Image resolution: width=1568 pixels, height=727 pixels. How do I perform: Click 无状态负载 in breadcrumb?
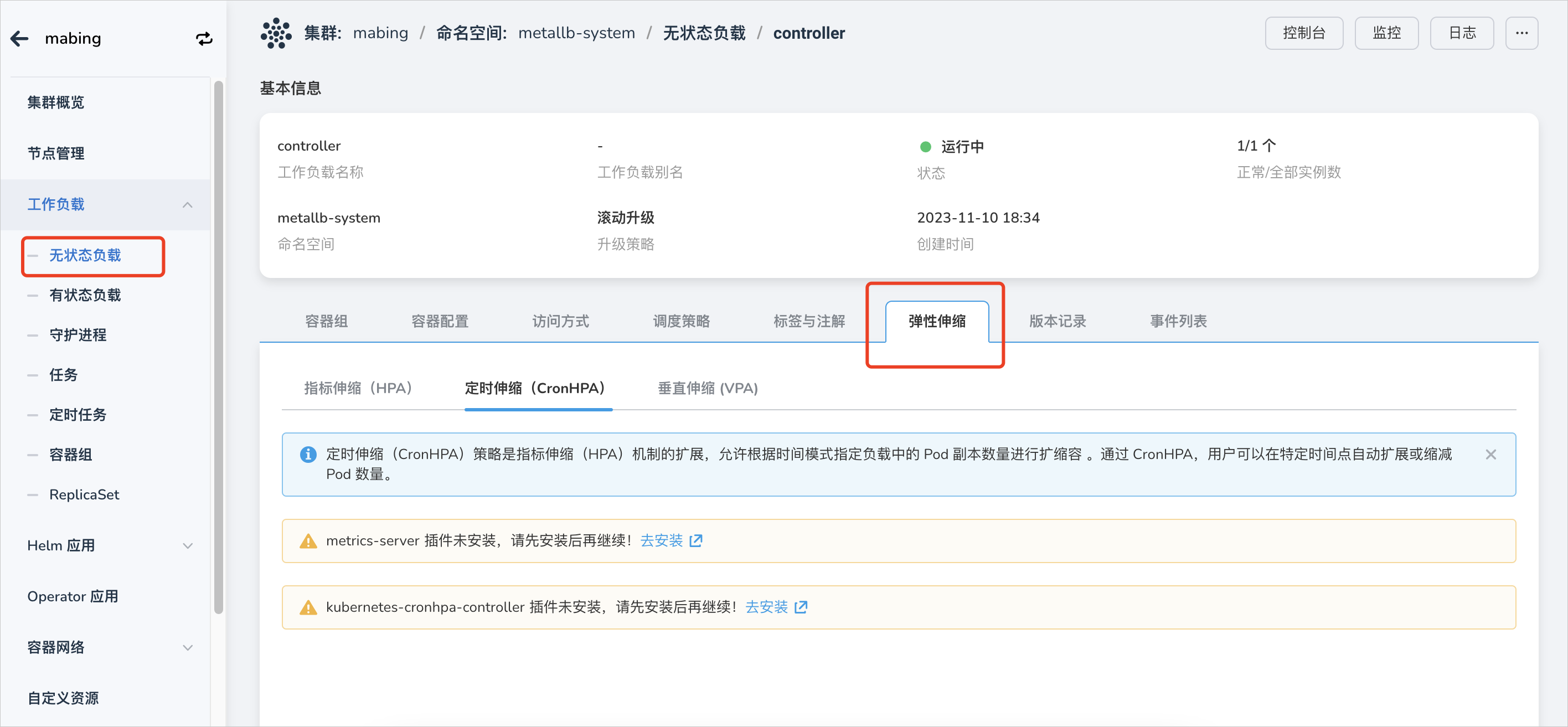704,33
